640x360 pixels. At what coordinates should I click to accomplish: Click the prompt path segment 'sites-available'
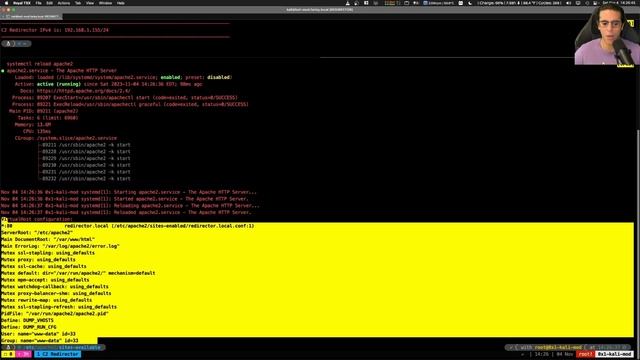(81, 347)
